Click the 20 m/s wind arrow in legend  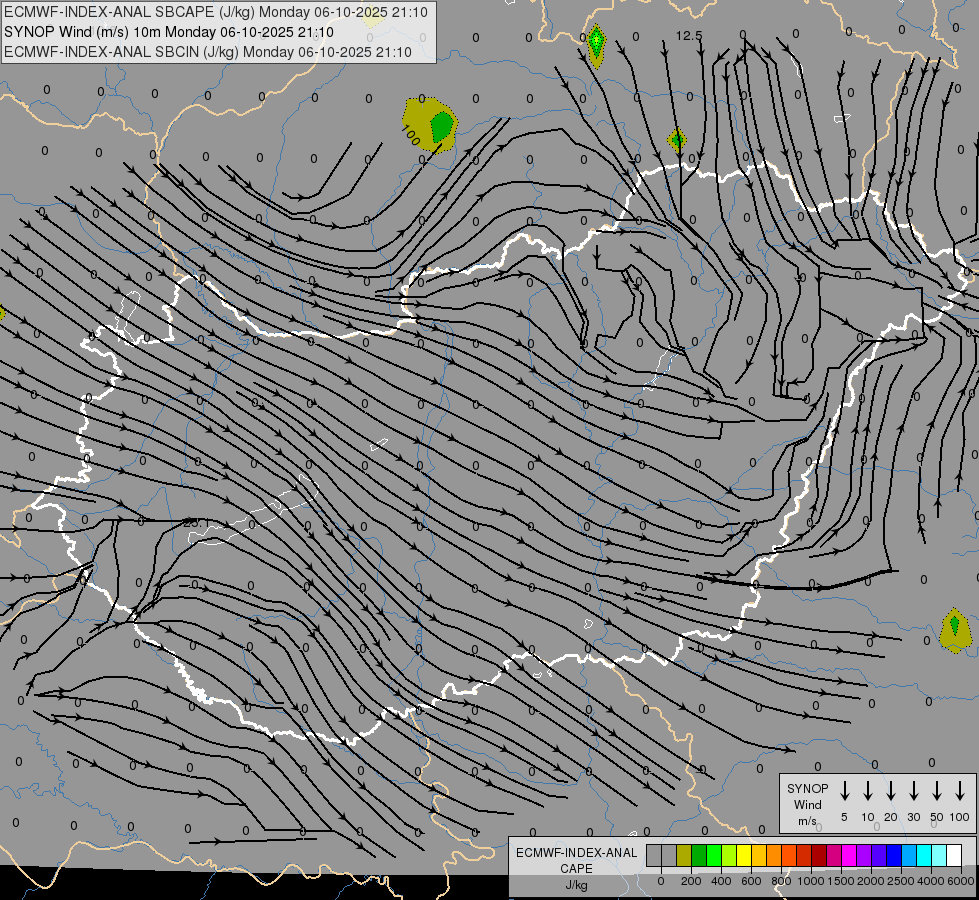[891, 791]
